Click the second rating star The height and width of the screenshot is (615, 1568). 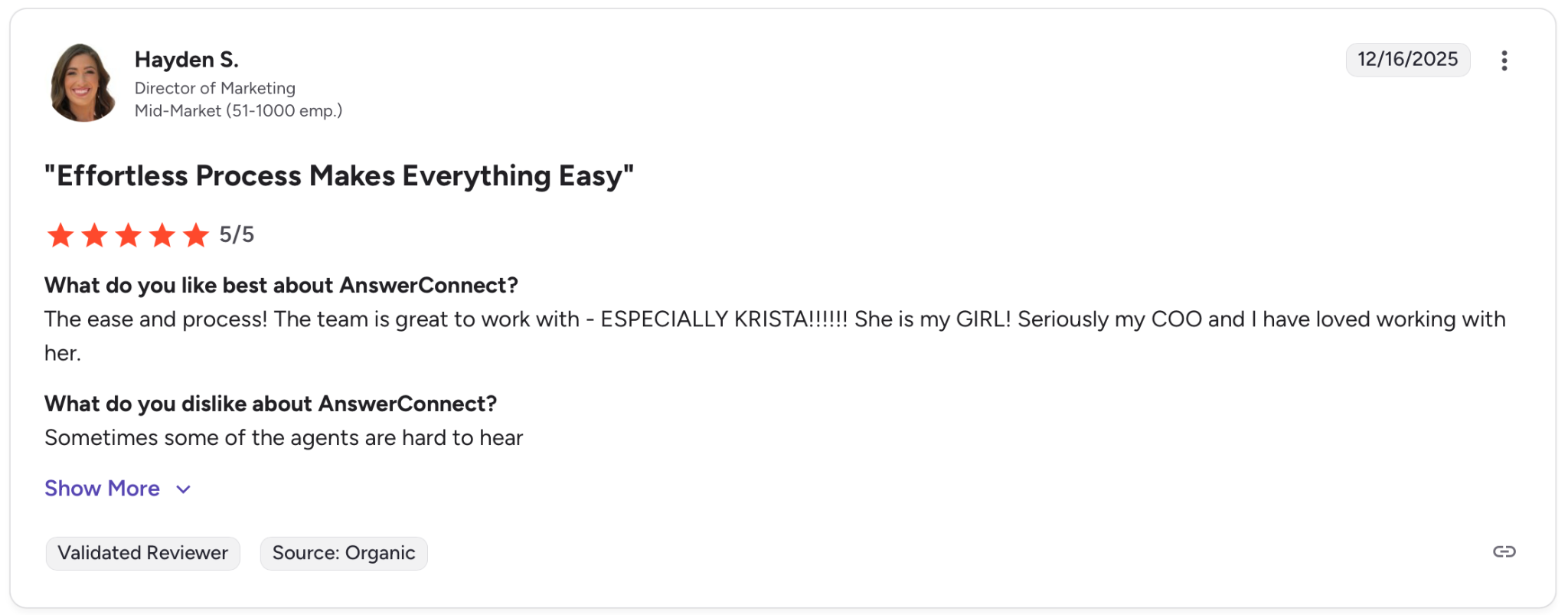click(94, 235)
